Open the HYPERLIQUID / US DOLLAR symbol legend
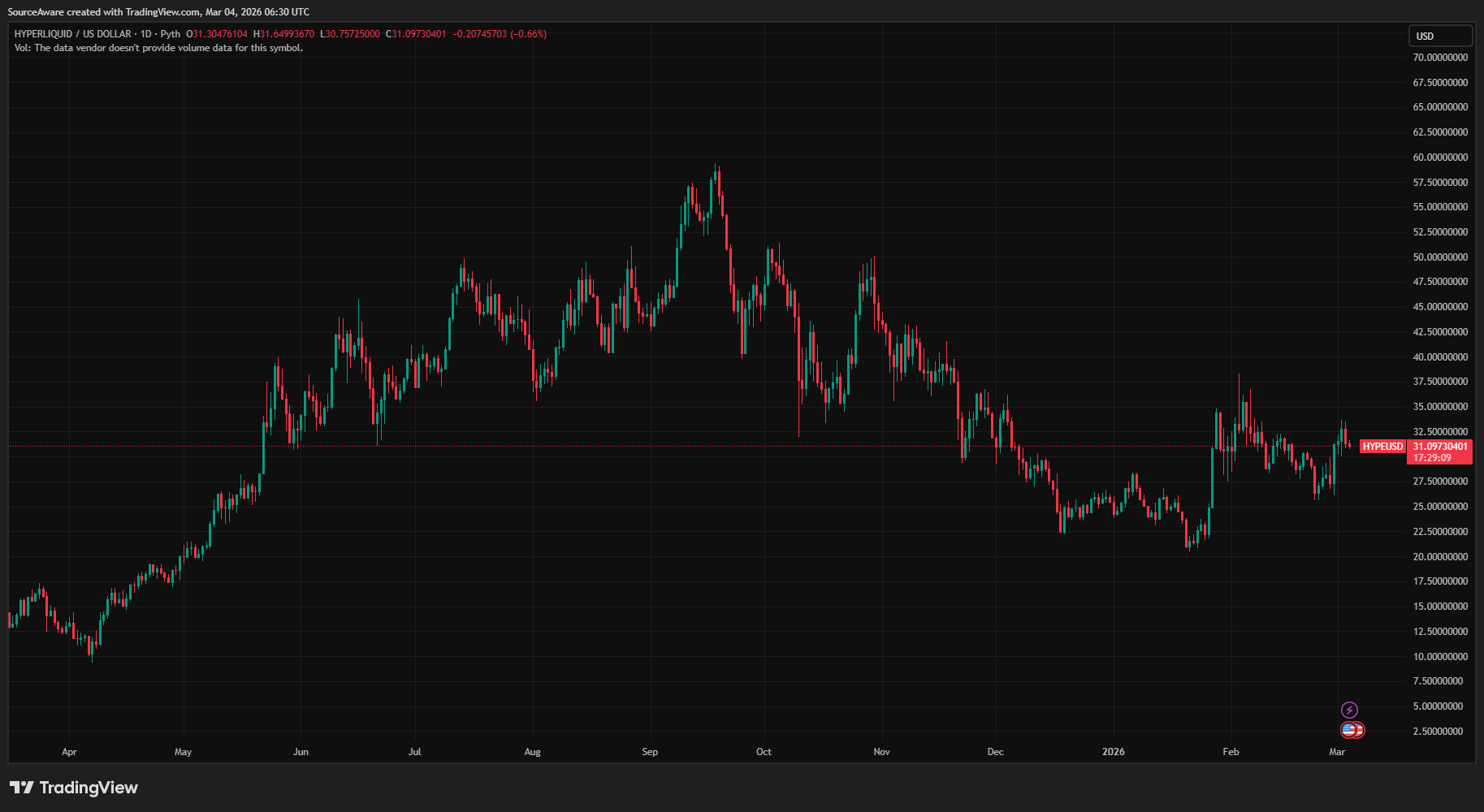 pos(73,34)
